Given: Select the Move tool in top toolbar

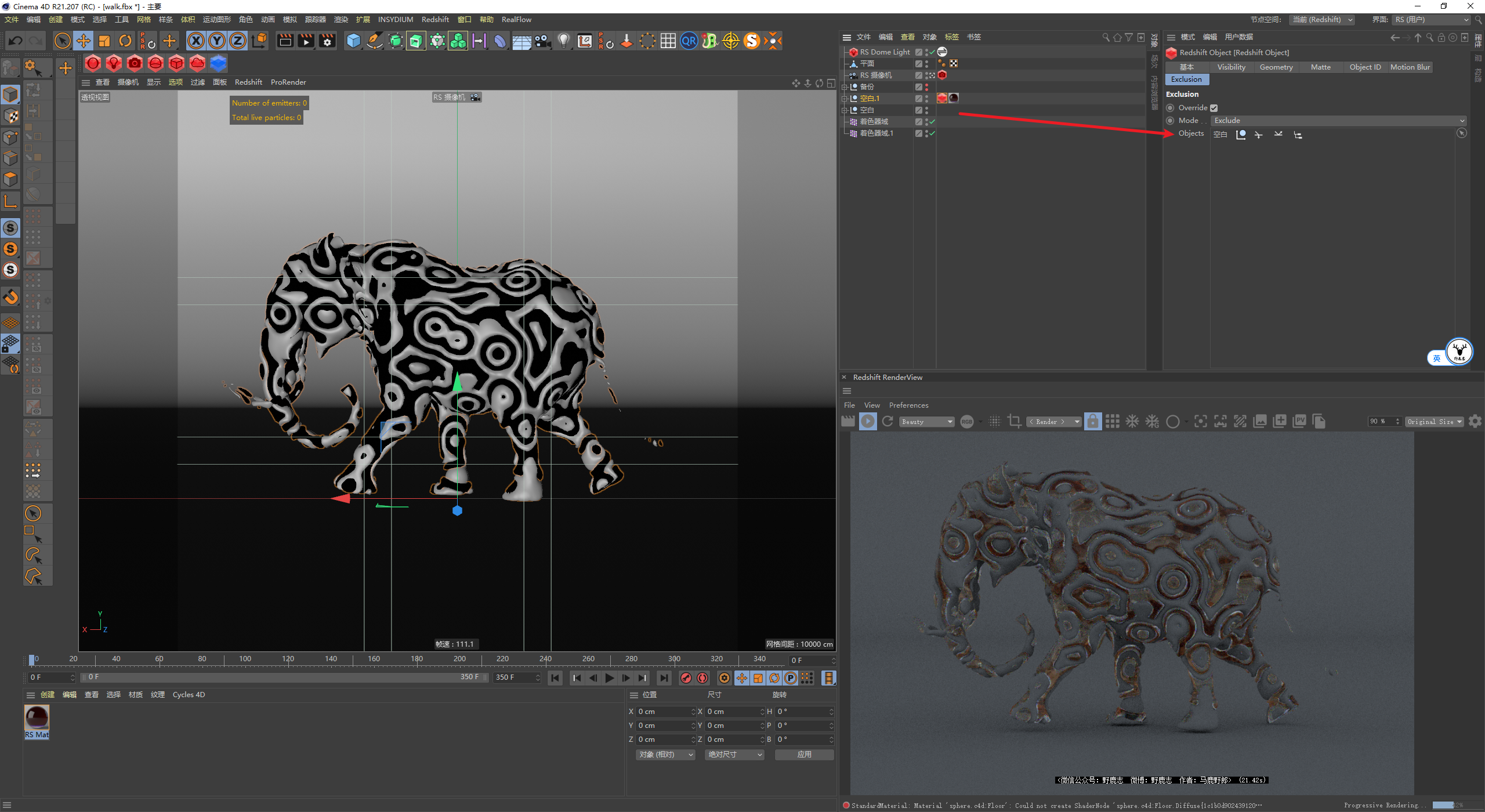Looking at the screenshot, I should [84, 41].
